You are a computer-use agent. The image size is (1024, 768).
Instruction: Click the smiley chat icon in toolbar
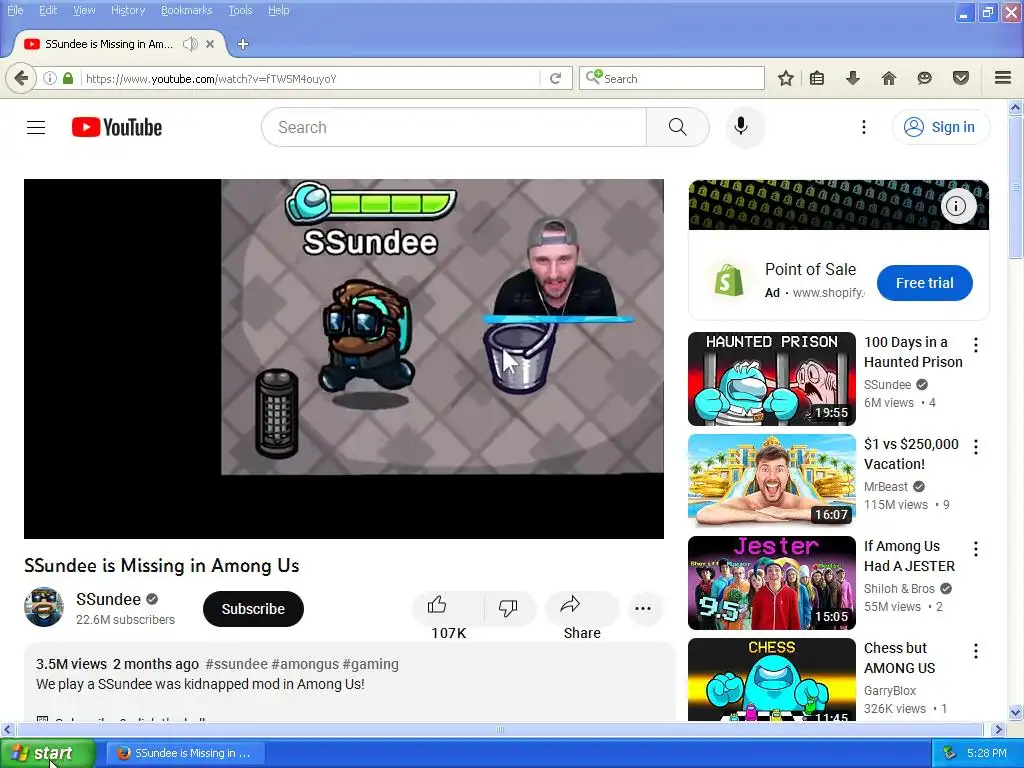click(x=924, y=78)
